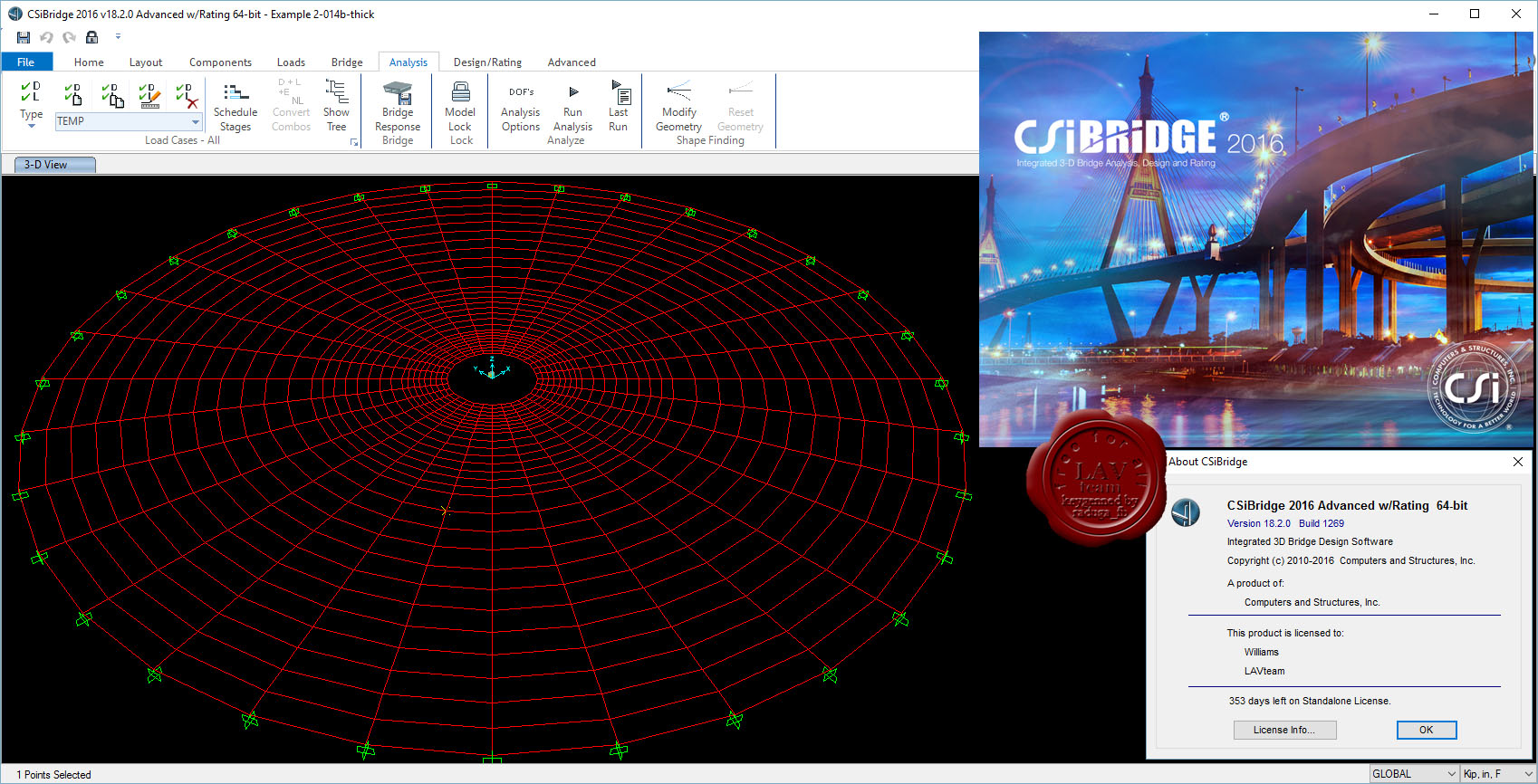Screen dimensions: 1538x784
Task: Open the 'Kip, in, F' units dropdown
Action: click(x=1498, y=774)
